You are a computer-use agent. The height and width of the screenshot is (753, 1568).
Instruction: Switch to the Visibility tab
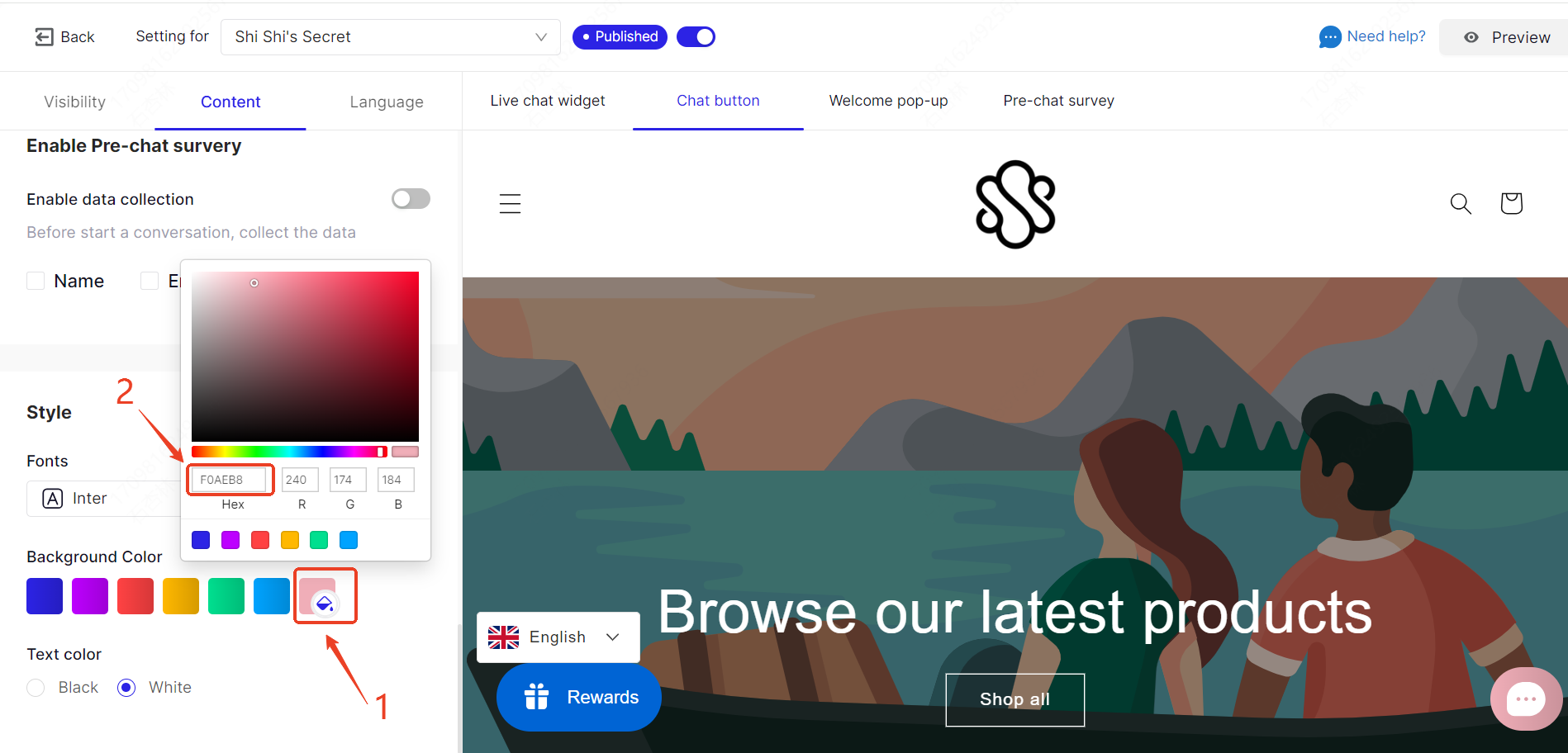pos(74,102)
